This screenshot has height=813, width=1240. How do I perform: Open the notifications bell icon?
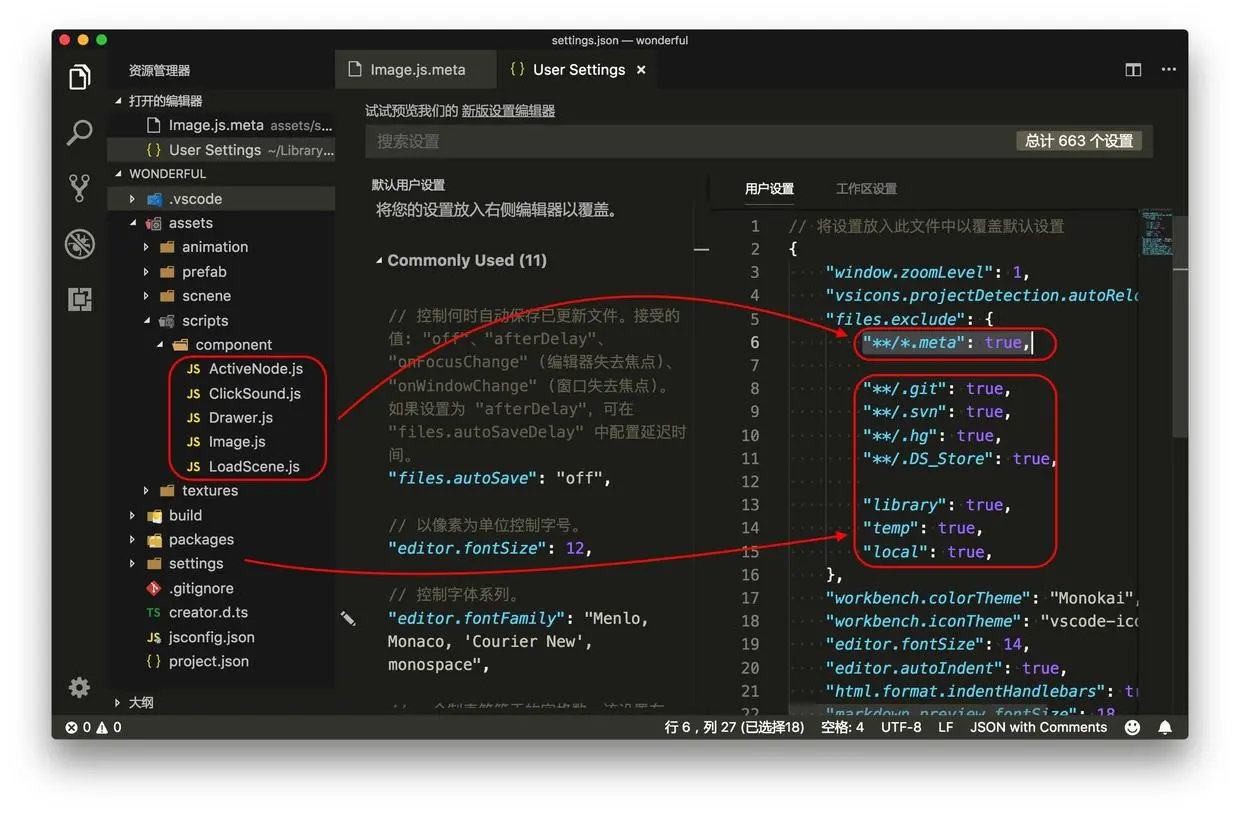click(1165, 727)
